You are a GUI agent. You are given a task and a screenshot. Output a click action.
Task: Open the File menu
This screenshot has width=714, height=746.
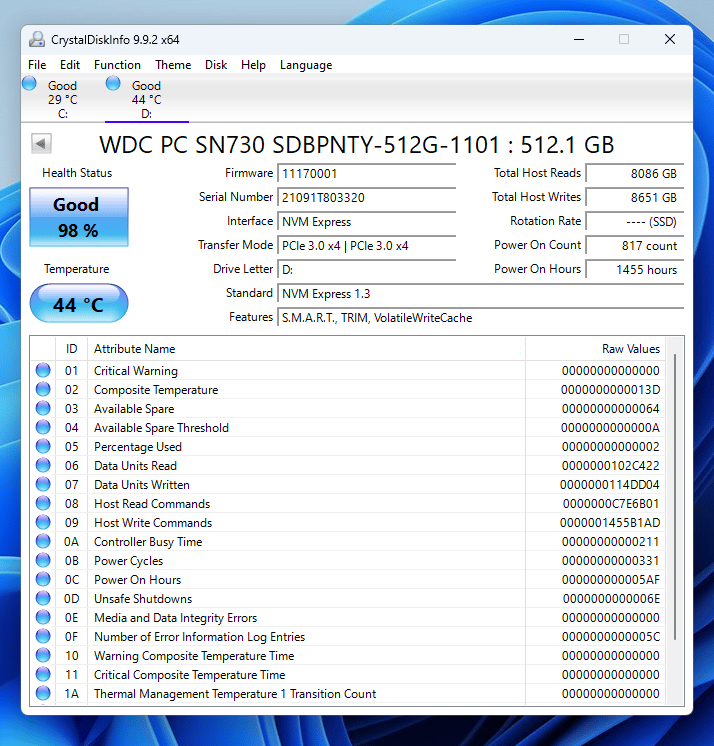(x=37, y=65)
